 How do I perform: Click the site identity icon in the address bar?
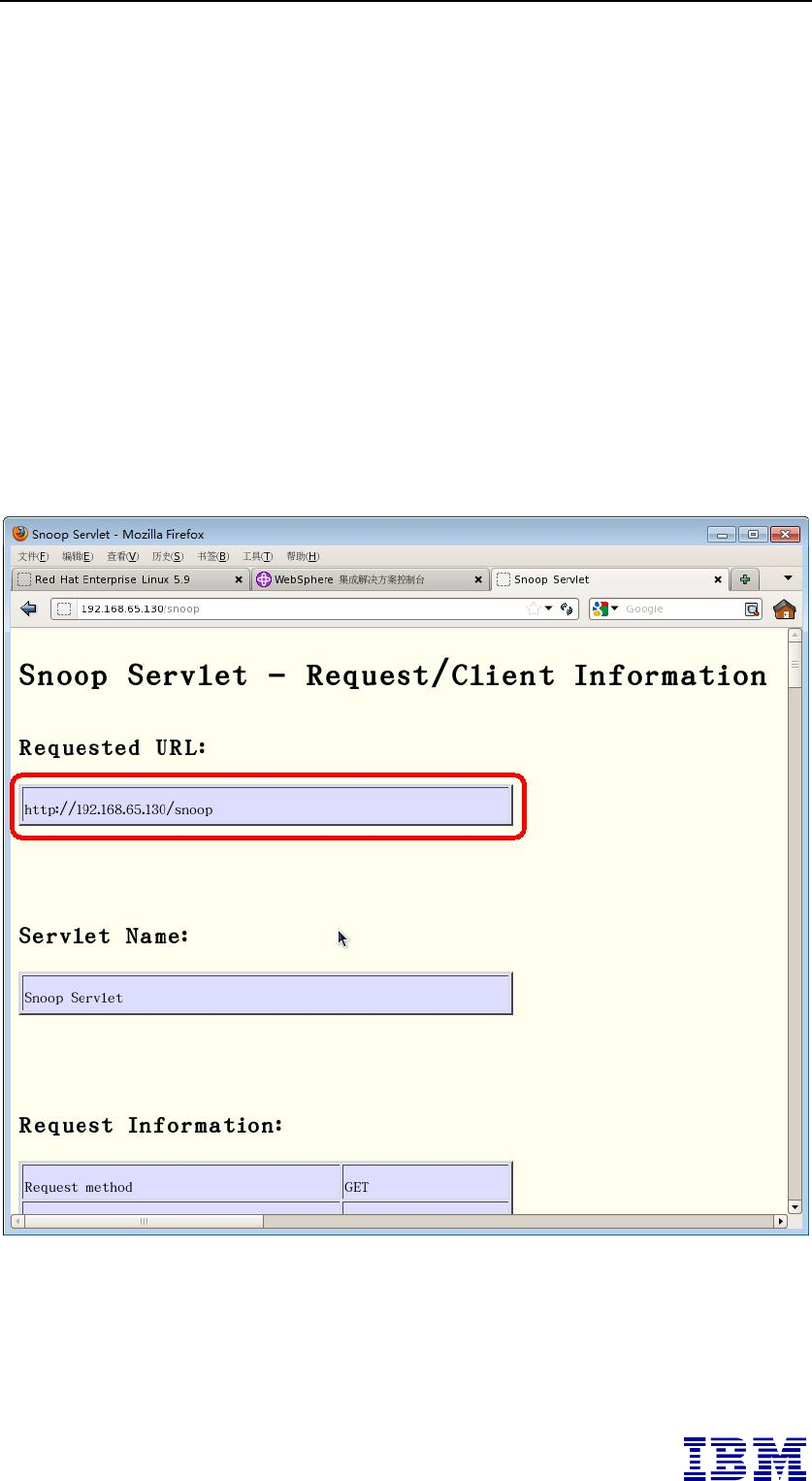point(64,609)
